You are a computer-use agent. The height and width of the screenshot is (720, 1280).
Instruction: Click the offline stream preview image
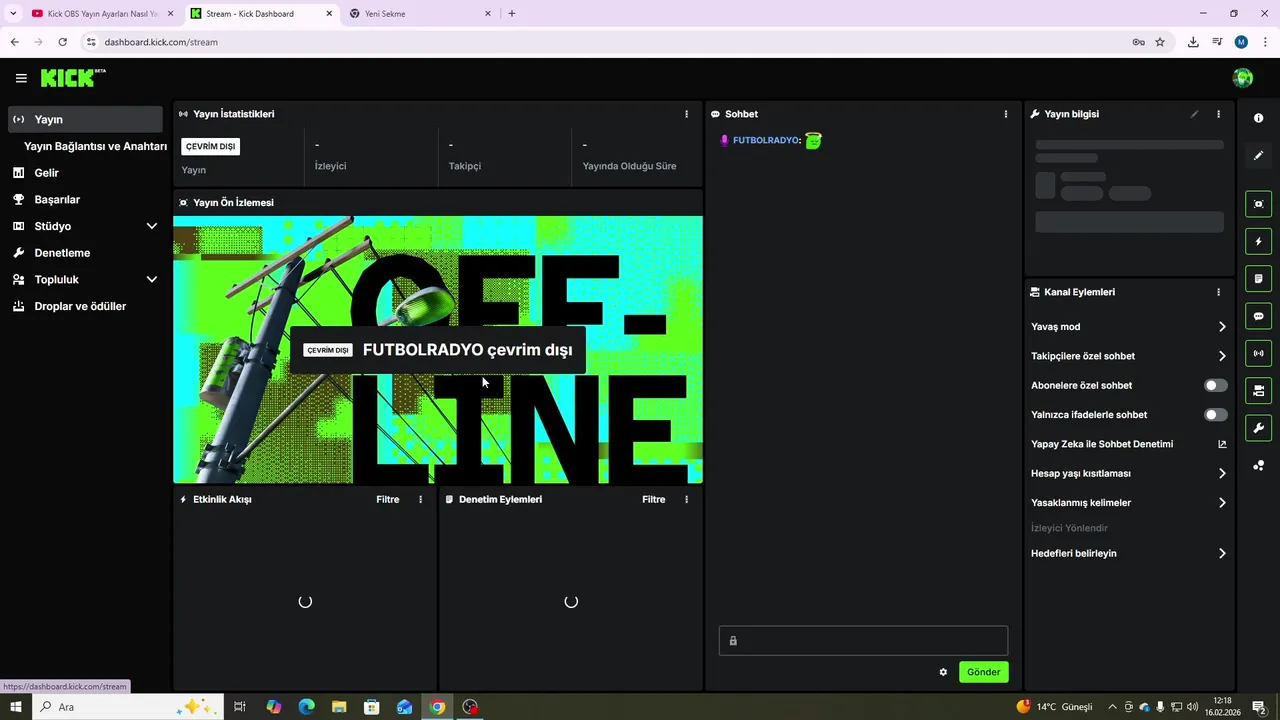pyautogui.click(x=438, y=350)
